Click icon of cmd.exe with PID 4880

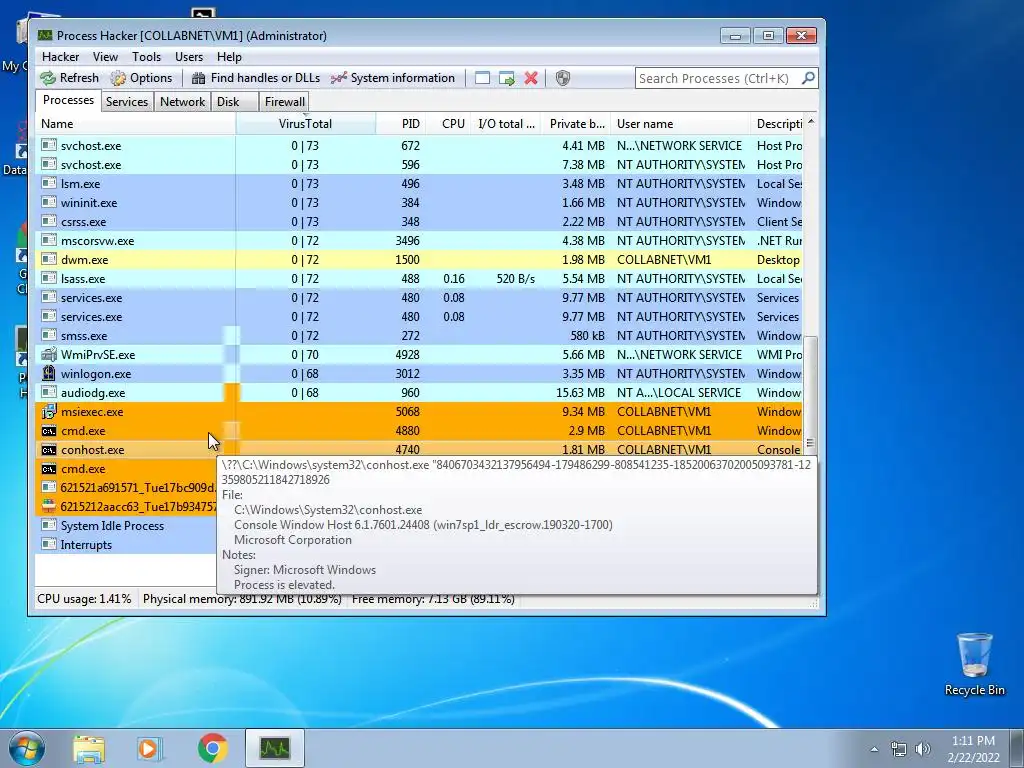[48, 431]
